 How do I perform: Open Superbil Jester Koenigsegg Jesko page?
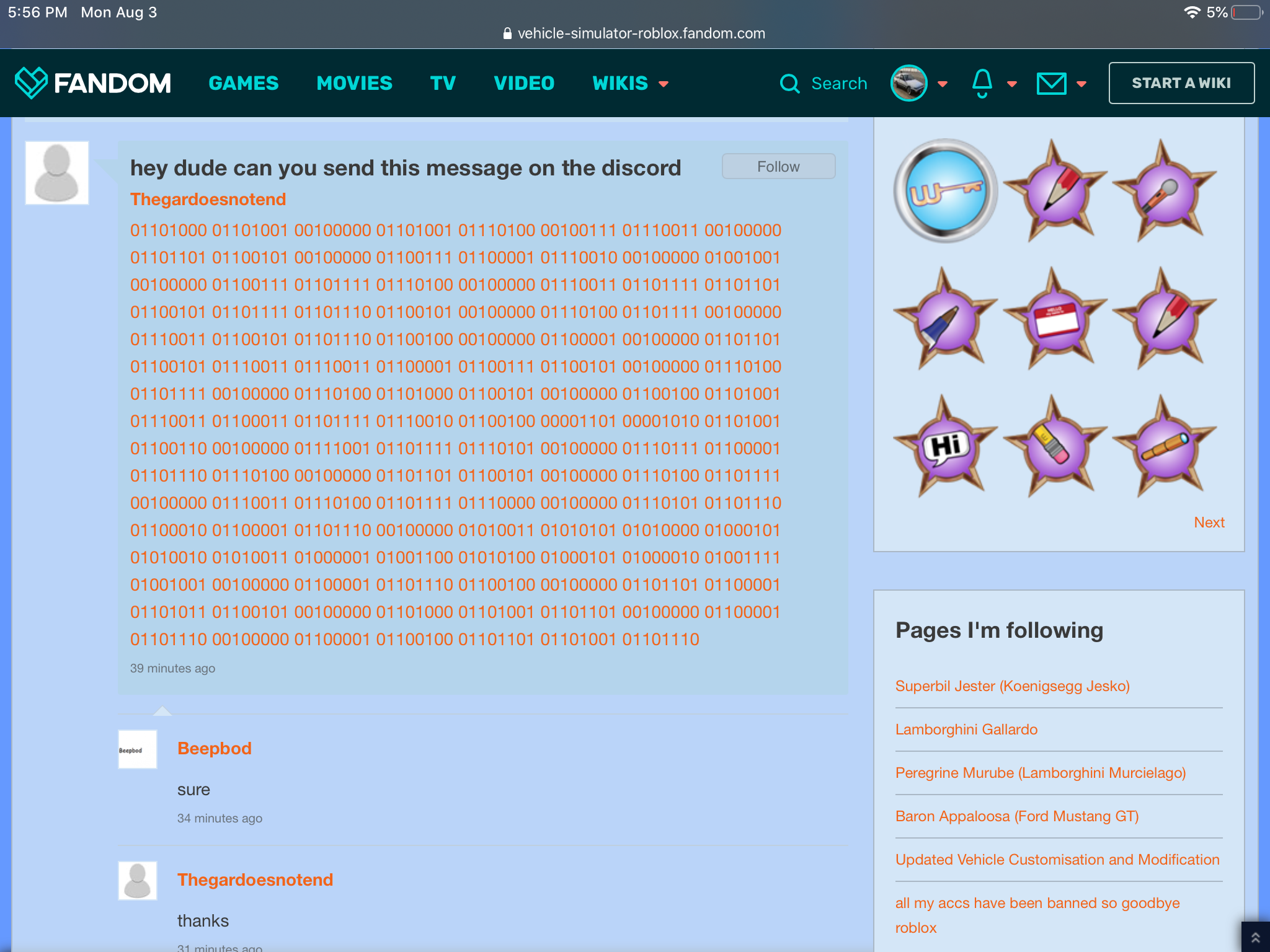pos(1012,686)
